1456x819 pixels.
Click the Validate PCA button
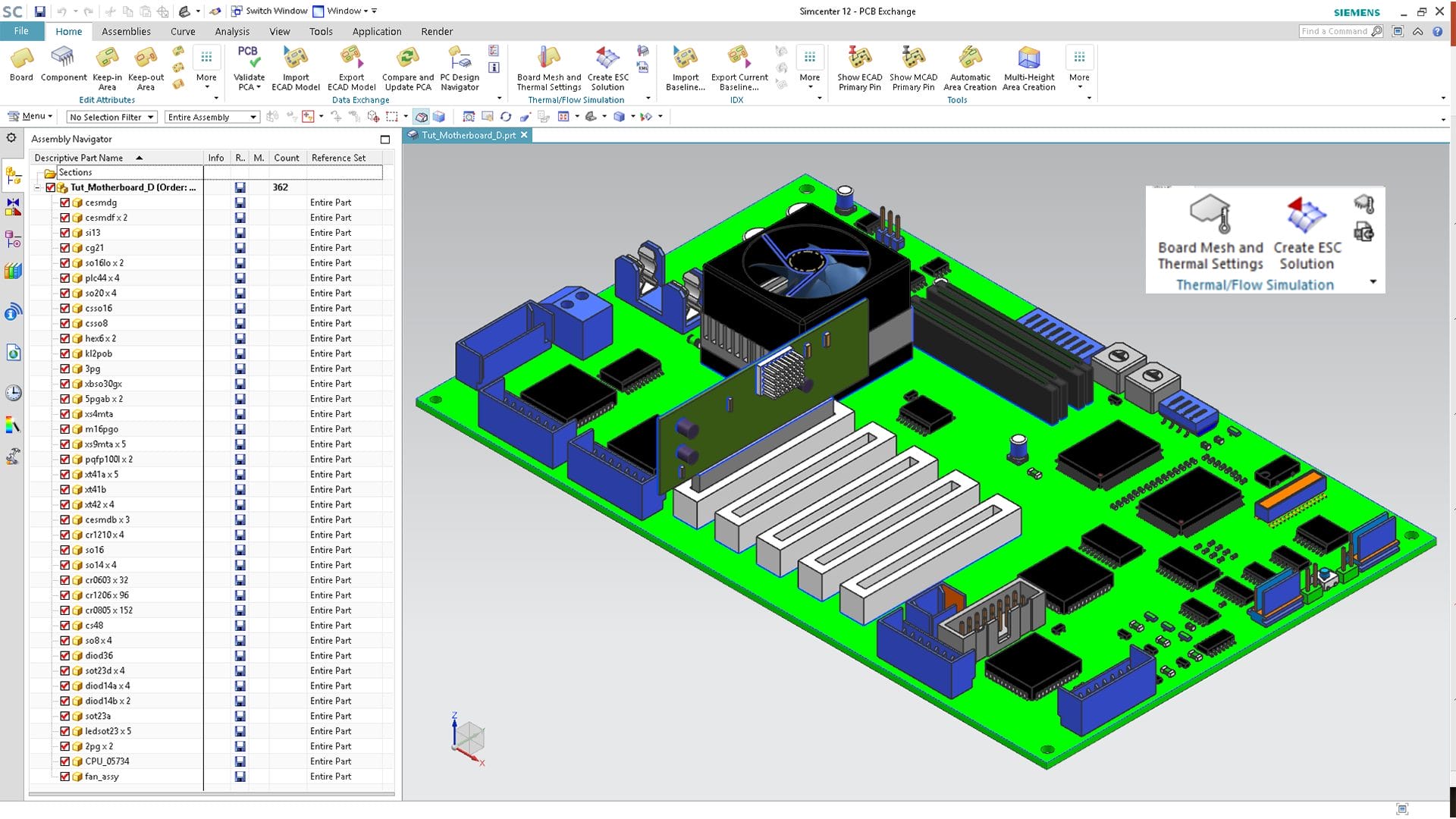[249, 68]
